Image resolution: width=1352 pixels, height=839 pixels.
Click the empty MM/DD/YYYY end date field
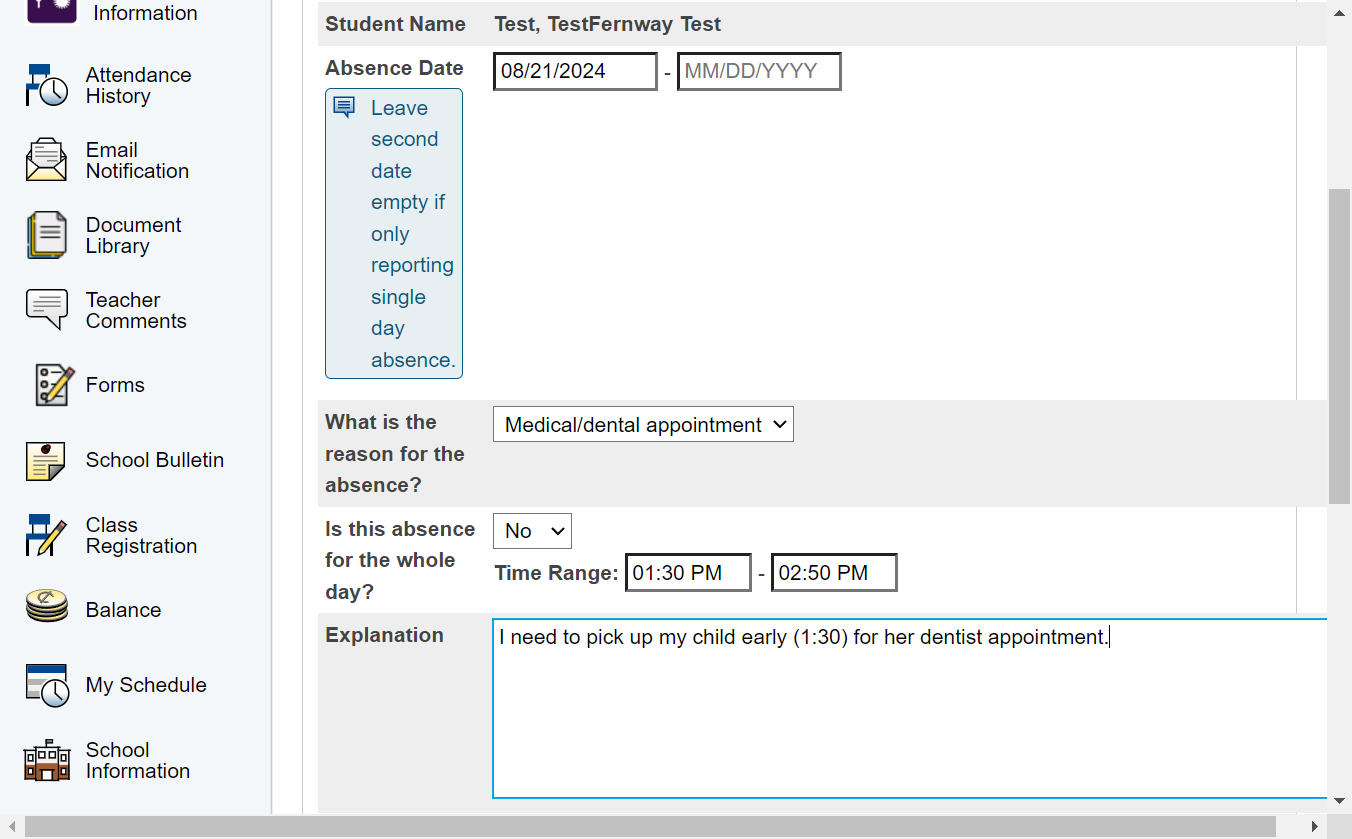click(x=759, y=71)
